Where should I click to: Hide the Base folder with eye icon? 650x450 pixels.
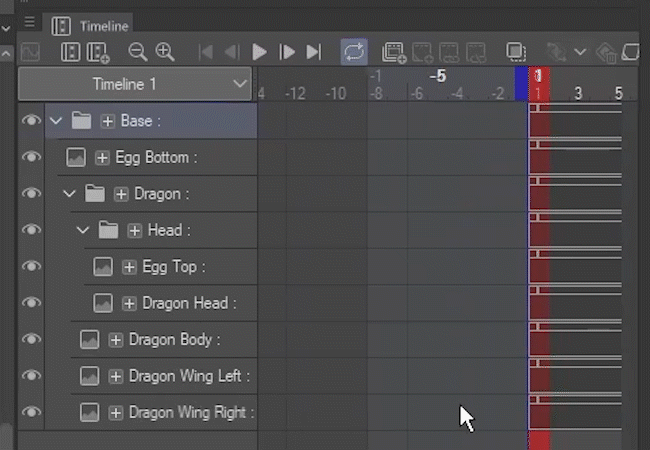(x=31, y=121)
